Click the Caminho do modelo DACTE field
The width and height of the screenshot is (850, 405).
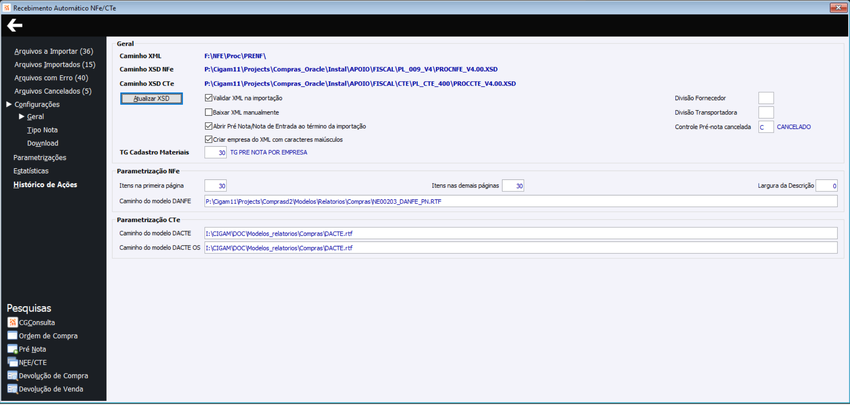click(x=521, y=233)
